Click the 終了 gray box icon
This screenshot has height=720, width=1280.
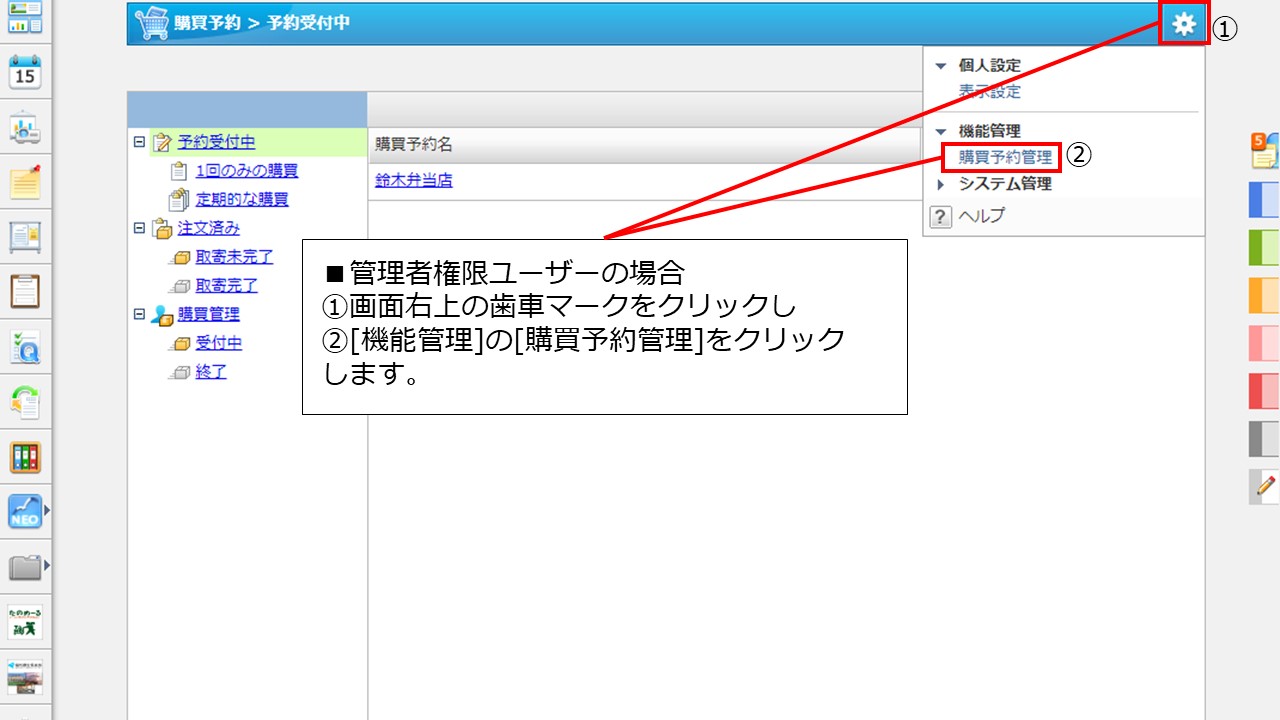(x=180, y=372)
